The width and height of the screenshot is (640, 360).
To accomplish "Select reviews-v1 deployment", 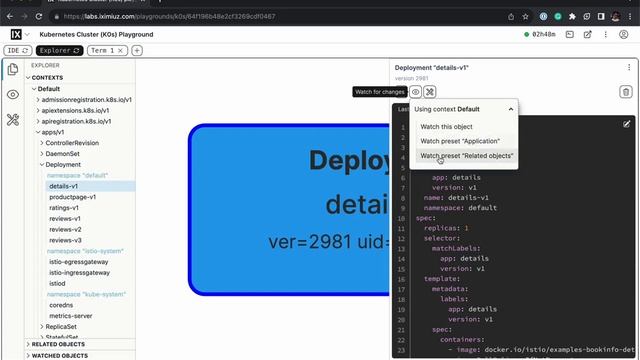I will point(65,219).
